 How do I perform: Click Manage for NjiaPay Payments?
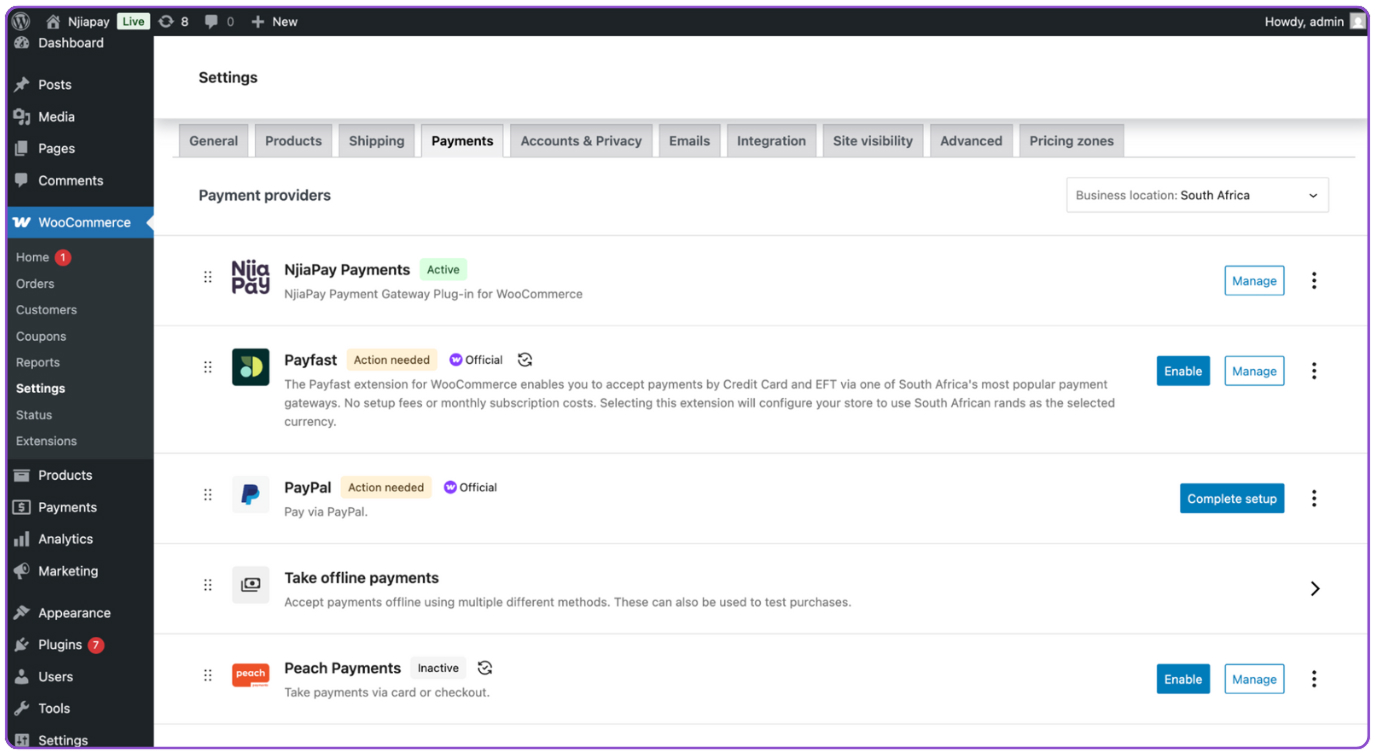[1254, 281]
